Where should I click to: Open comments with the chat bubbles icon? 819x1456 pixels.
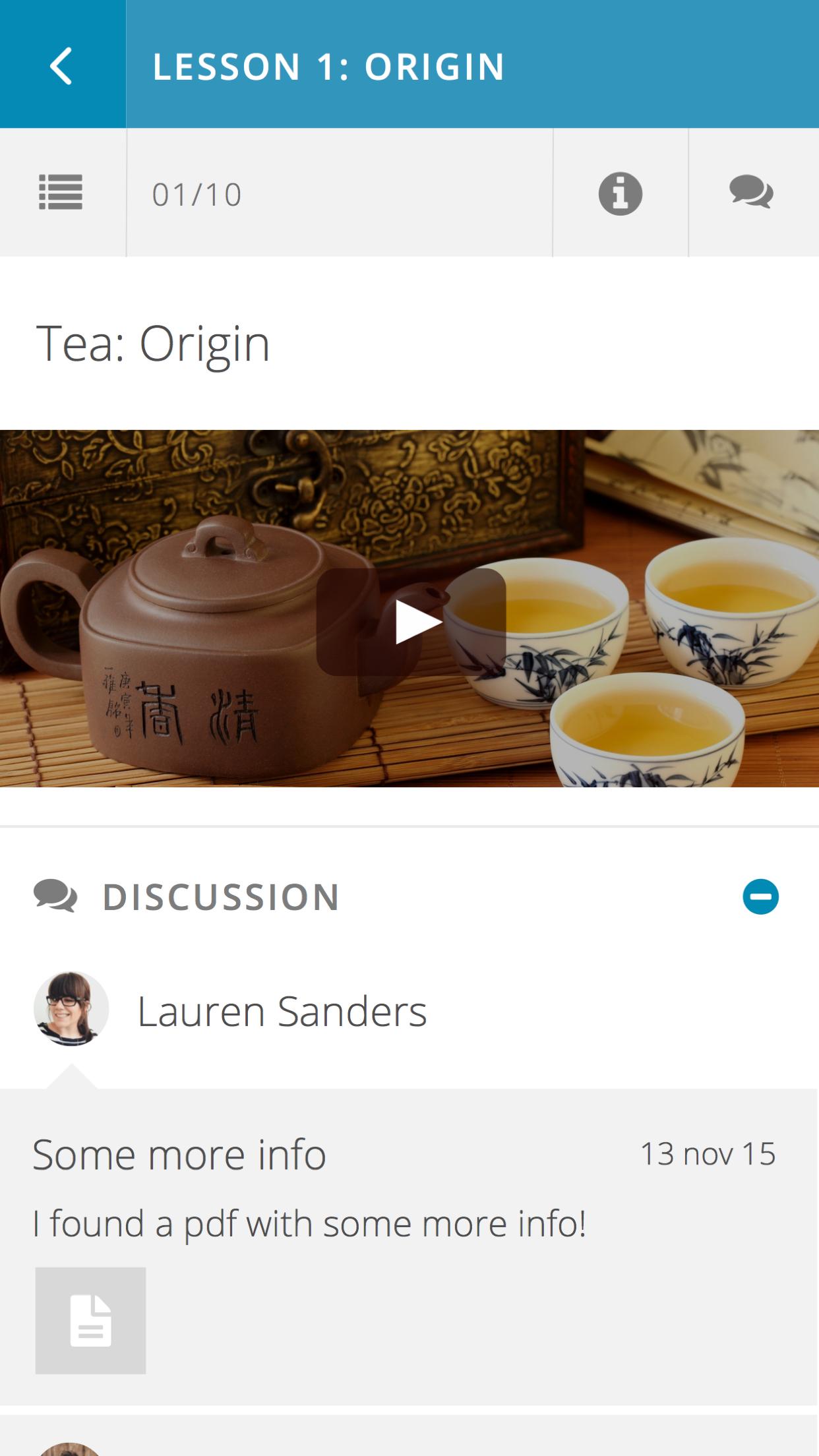click(752, 193)
